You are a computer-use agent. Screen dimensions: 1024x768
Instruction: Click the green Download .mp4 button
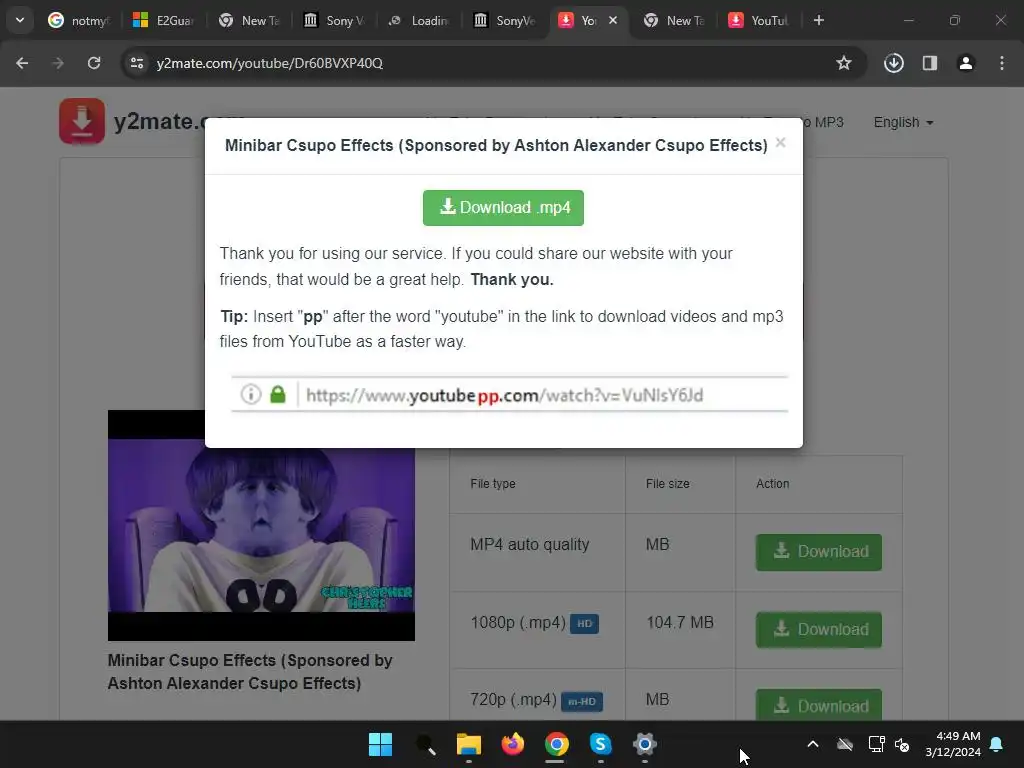click(x=503, y=208)
